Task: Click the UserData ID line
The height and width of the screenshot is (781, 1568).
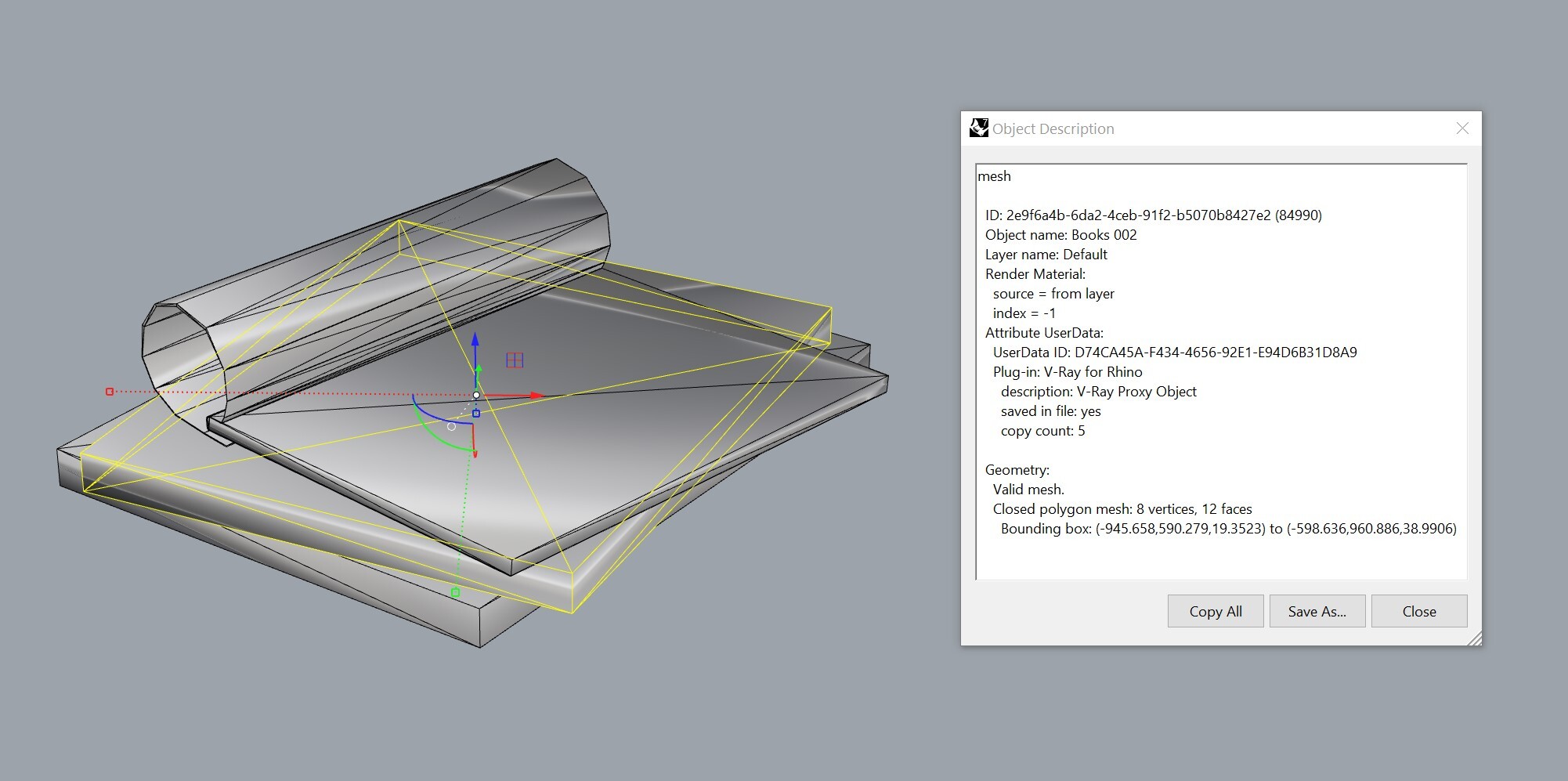Action: click(1175, 353)
